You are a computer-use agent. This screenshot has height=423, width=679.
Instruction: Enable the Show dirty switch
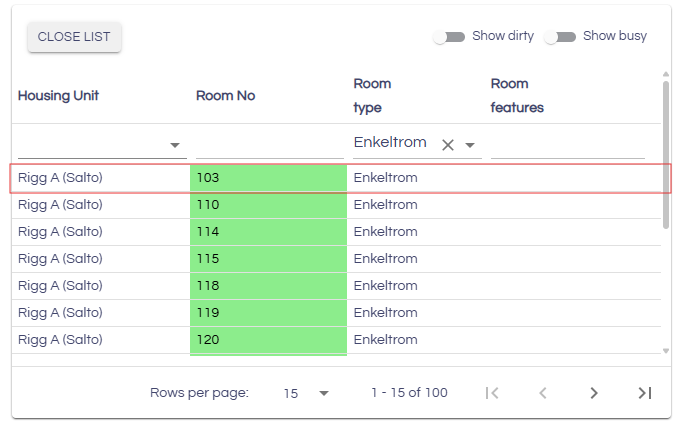(x=449, y=37)
